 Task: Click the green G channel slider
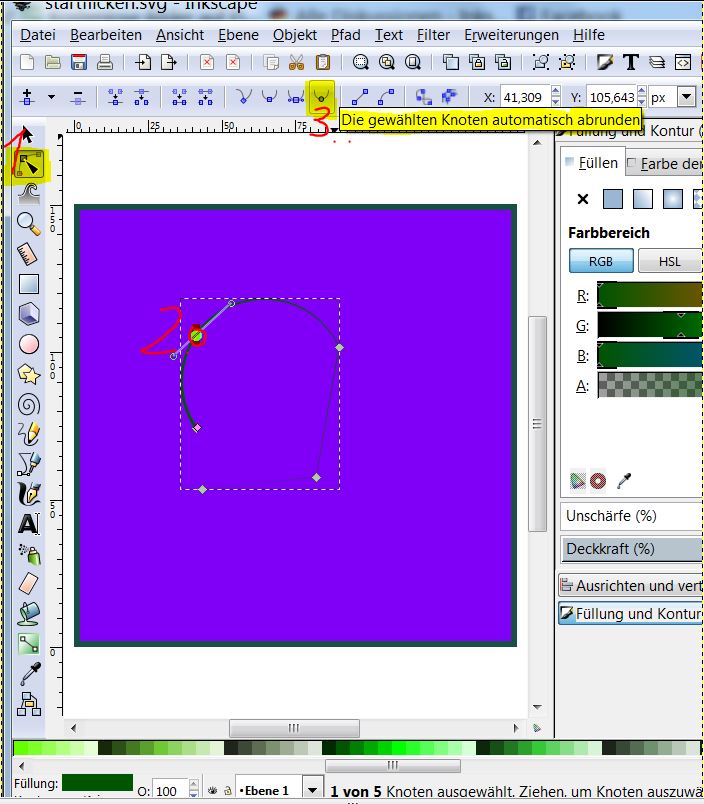point(649,325)
